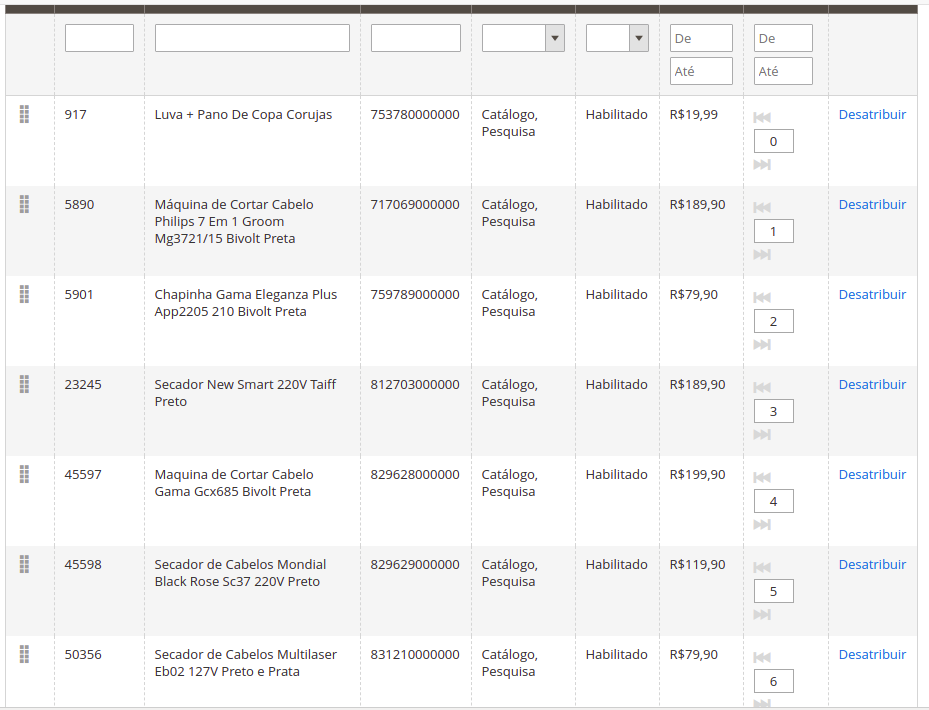Image resolution: width=929 pixels, height=710 pixels.
Task: Select the price 'De' filter field
Action: click(x=701, y=38)
